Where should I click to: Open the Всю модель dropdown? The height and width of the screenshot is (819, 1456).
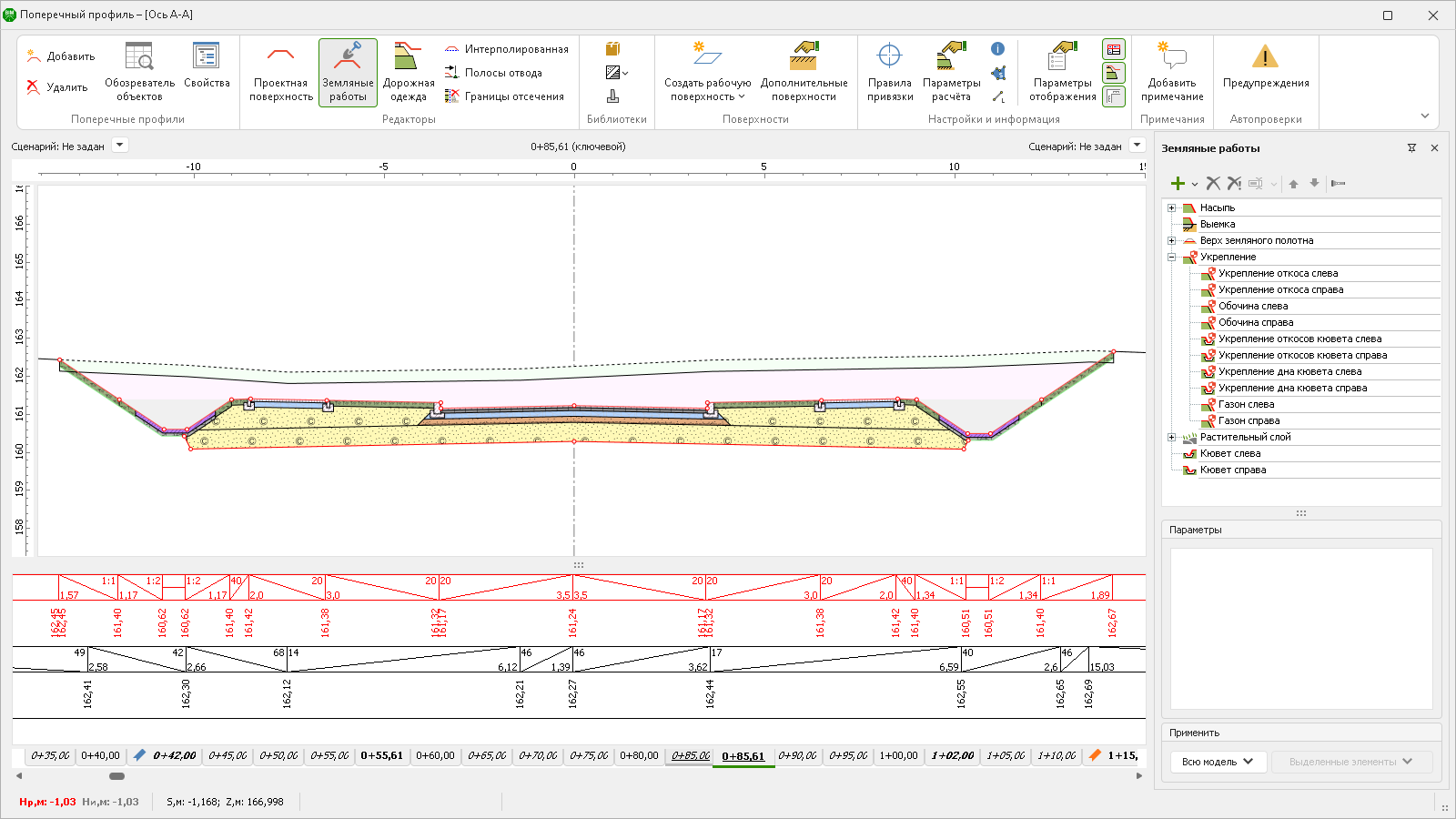point(1218,762)
